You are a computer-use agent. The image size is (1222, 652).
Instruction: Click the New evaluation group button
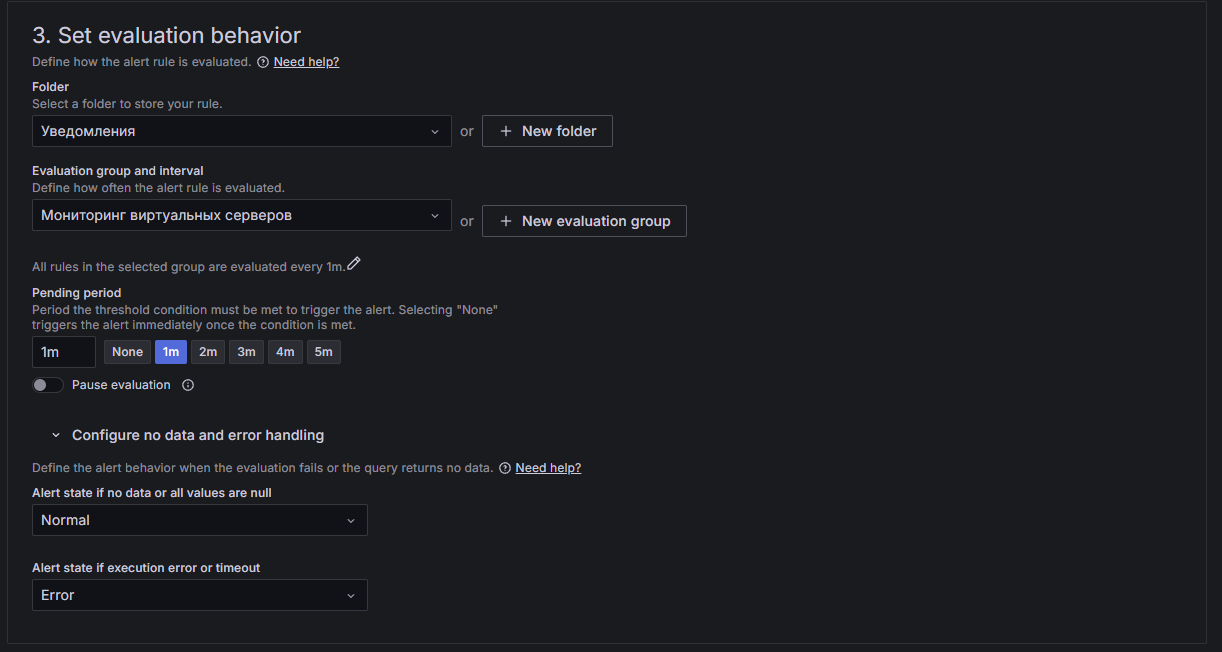pyautogui.click(x=584, y=220)
